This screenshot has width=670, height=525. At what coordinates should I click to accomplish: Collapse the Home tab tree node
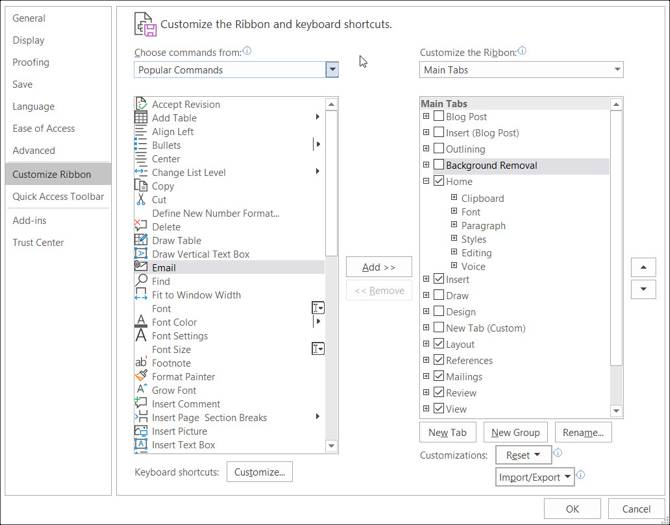coord(426,181)
